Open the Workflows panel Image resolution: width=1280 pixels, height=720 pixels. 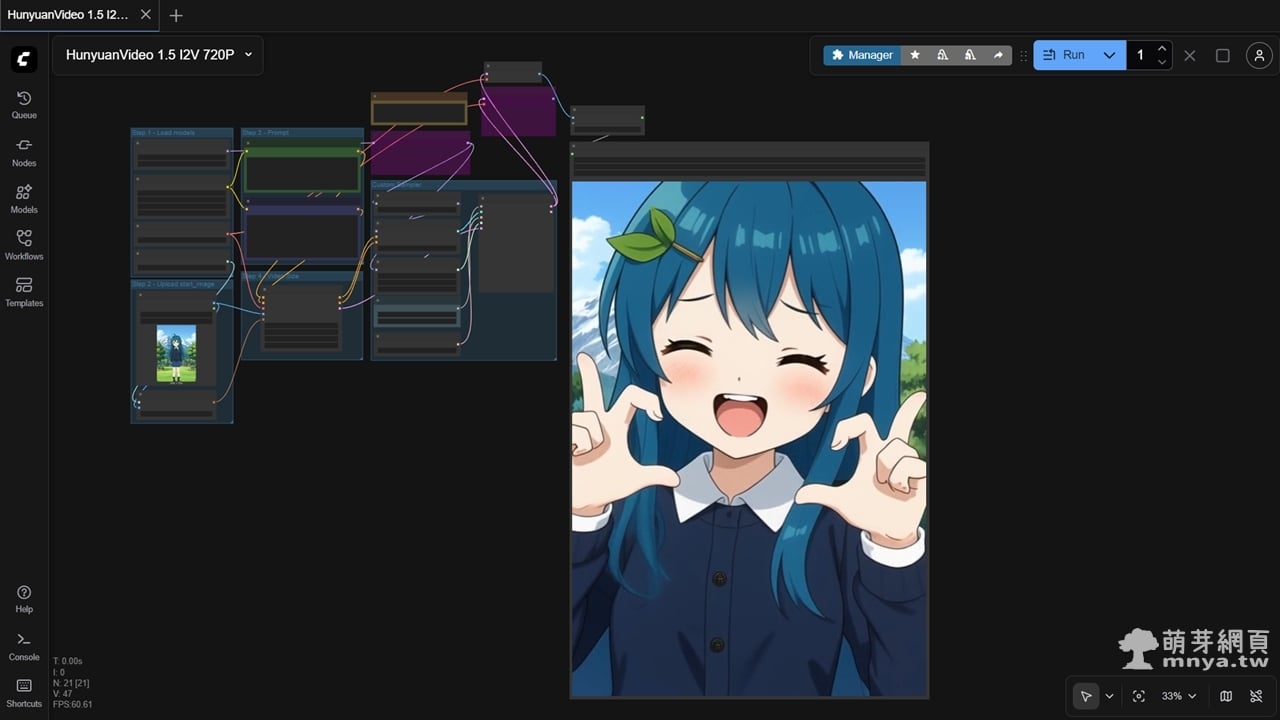click(24, 245)
